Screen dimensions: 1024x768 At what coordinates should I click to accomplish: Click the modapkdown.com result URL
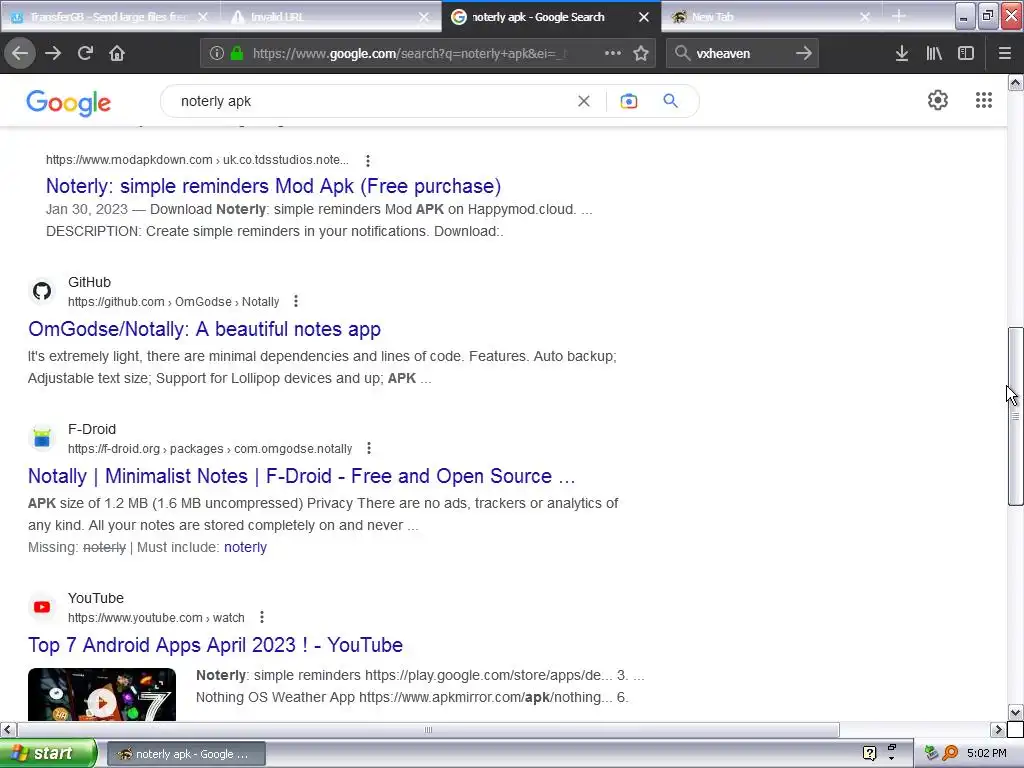point(197,160)
